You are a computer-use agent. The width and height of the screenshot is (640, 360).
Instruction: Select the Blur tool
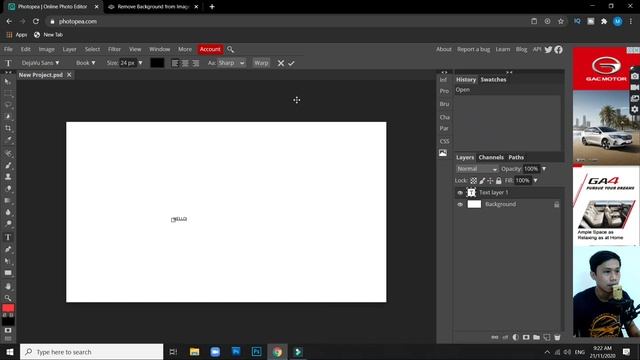click(8, 212)
